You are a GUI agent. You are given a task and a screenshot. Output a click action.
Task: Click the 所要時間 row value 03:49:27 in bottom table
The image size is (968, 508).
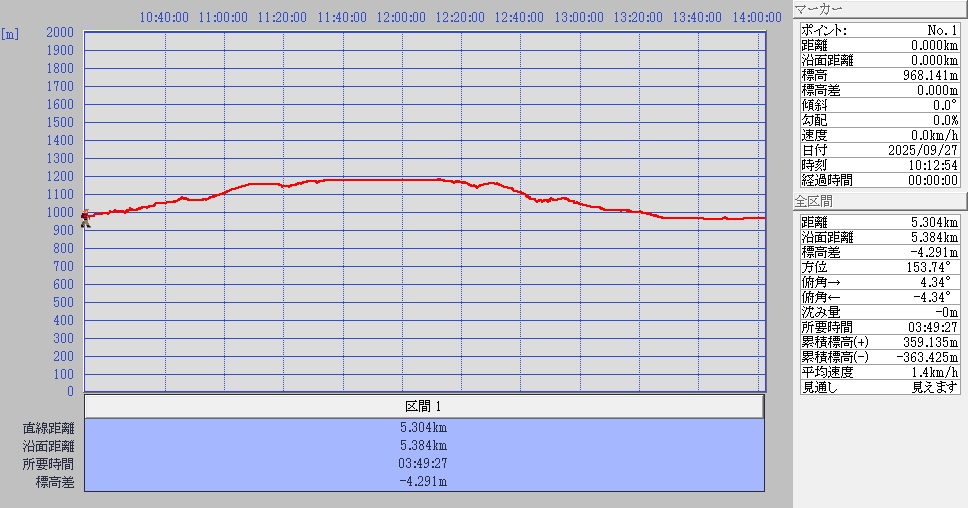pos(423,463)
